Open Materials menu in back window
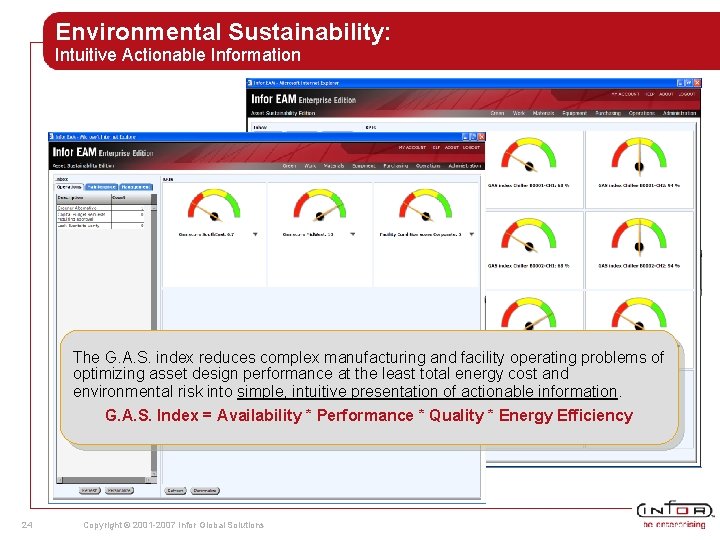The width and height of the screenshot is (720, 540). 543,112
